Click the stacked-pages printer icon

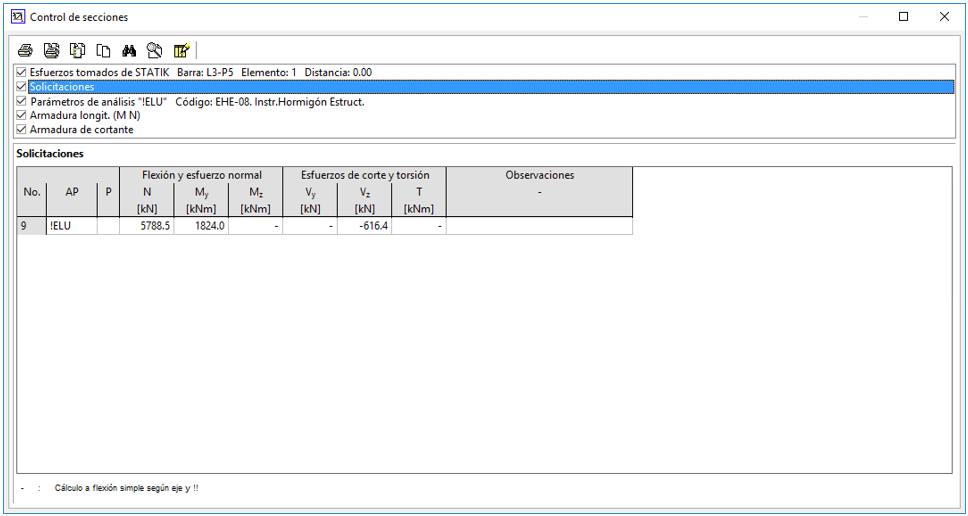[x=51, y=50]
